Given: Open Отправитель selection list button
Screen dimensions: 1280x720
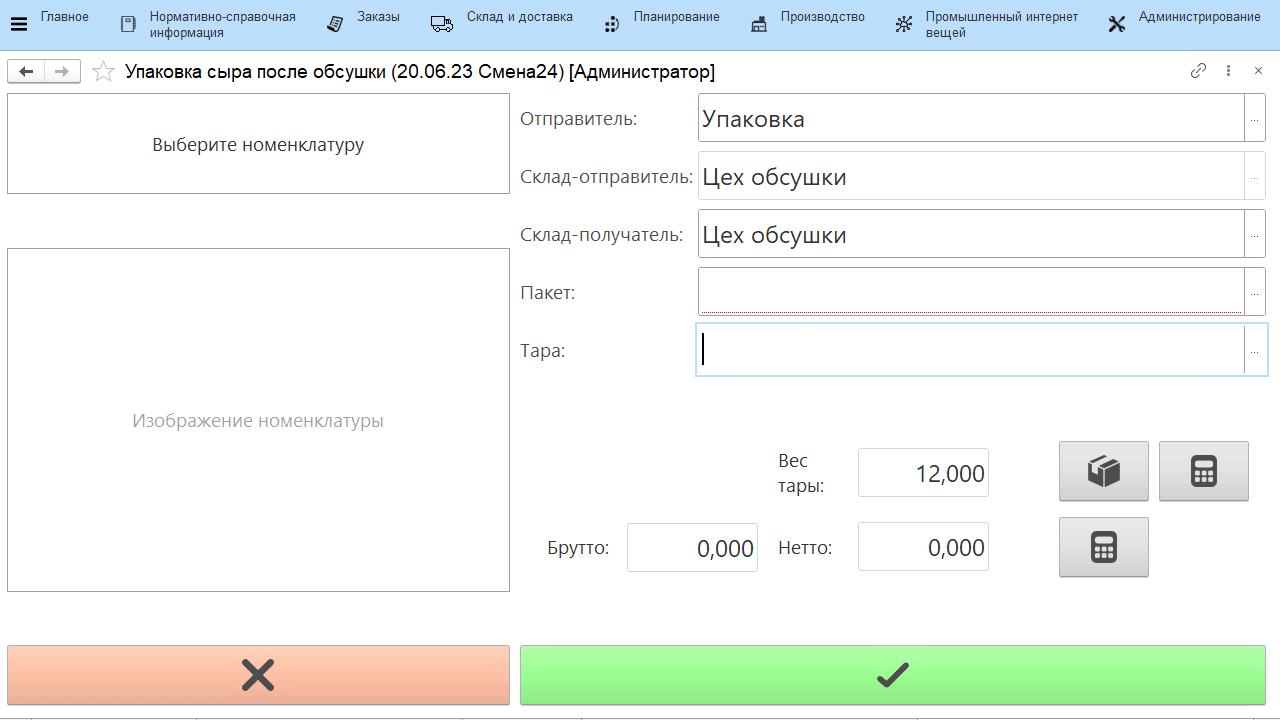Looking at the screenshot, I should click(1254, 119).
